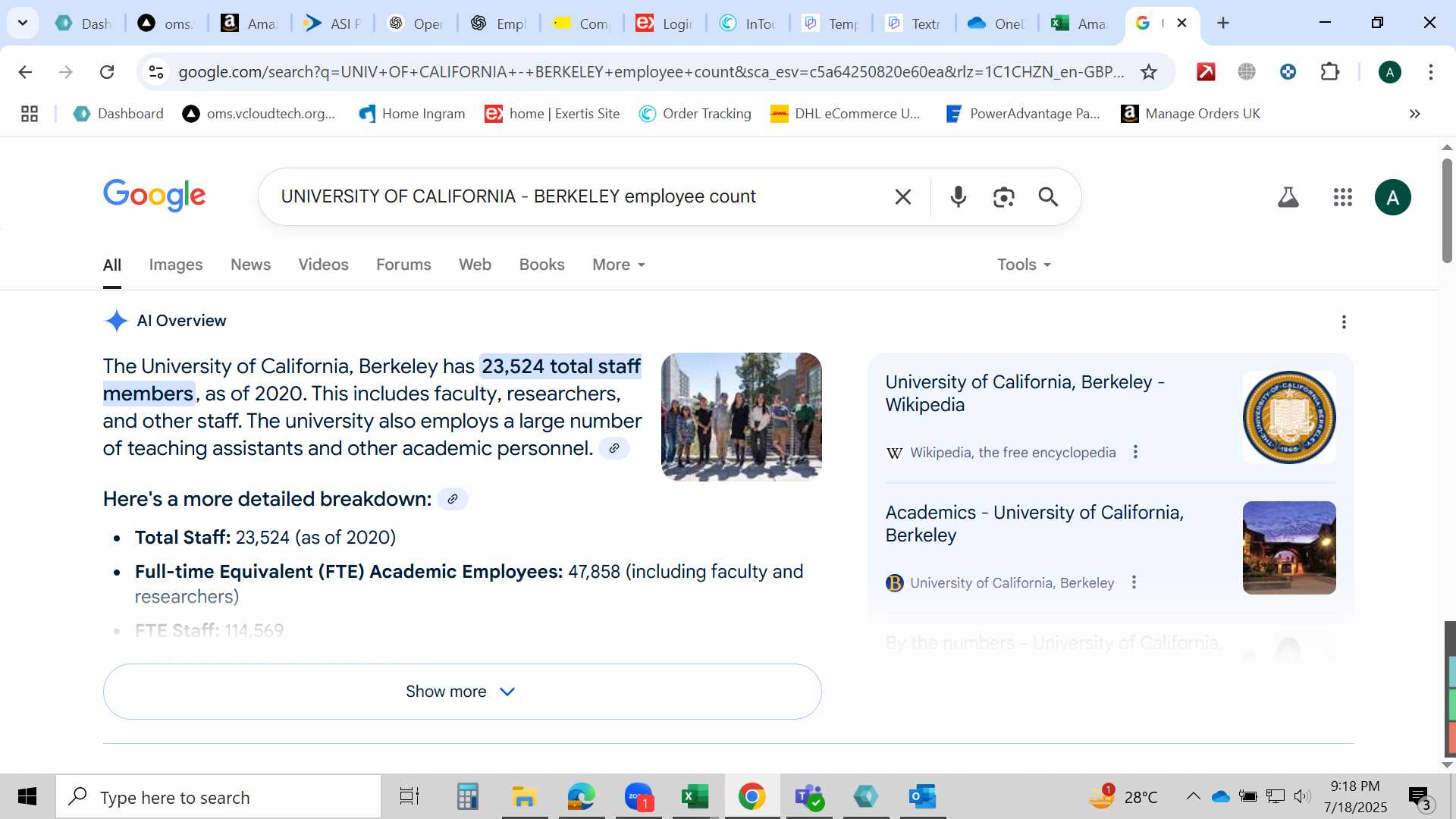Open Chrome profile avatar A in toolbar
This screenshot has height=819, width=1456.
[1389, 72]
